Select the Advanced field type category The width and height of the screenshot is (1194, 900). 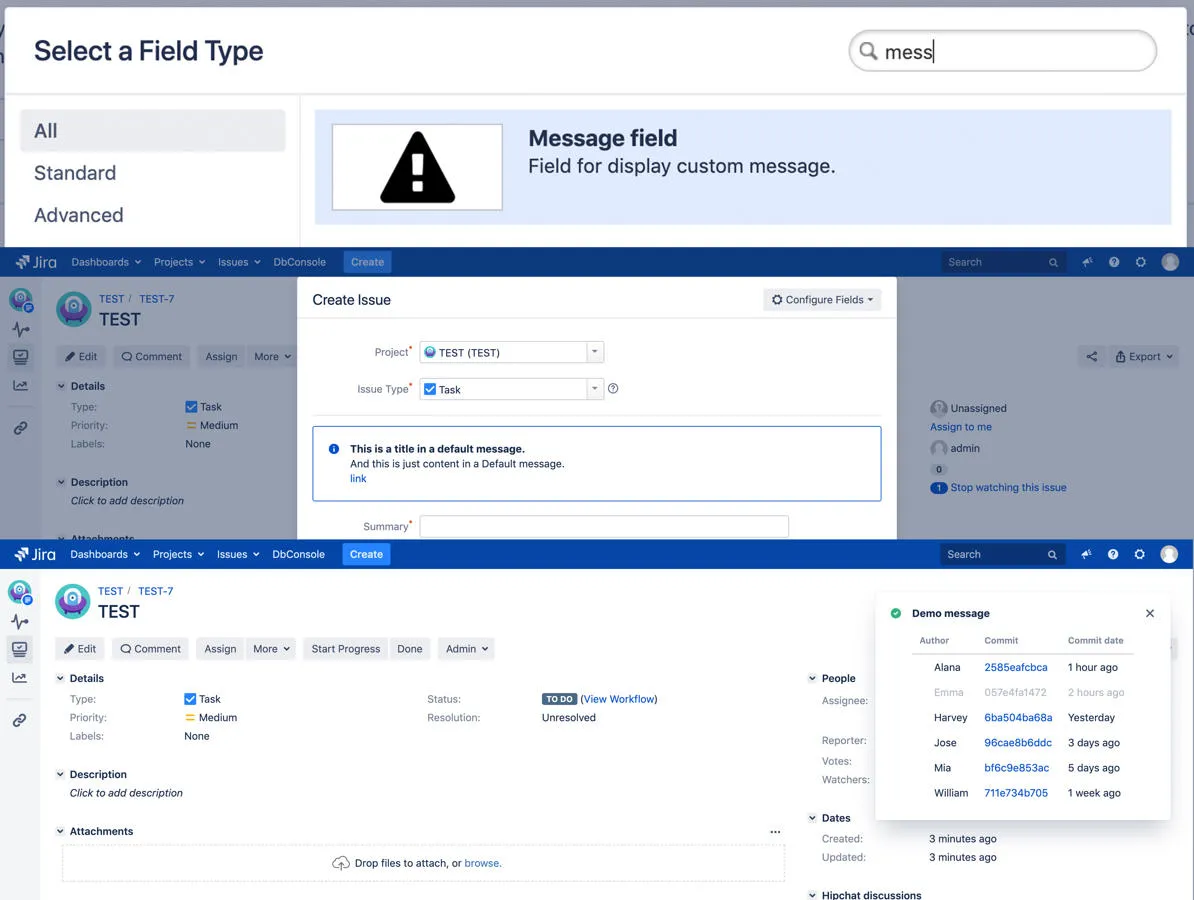click(x=78, y=215)
